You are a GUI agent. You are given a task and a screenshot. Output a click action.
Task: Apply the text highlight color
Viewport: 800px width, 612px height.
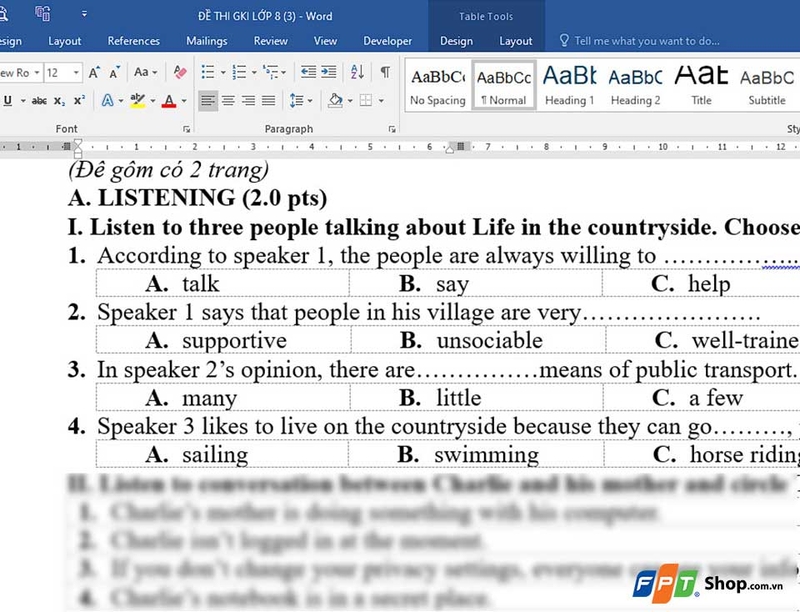click(138, 100)
